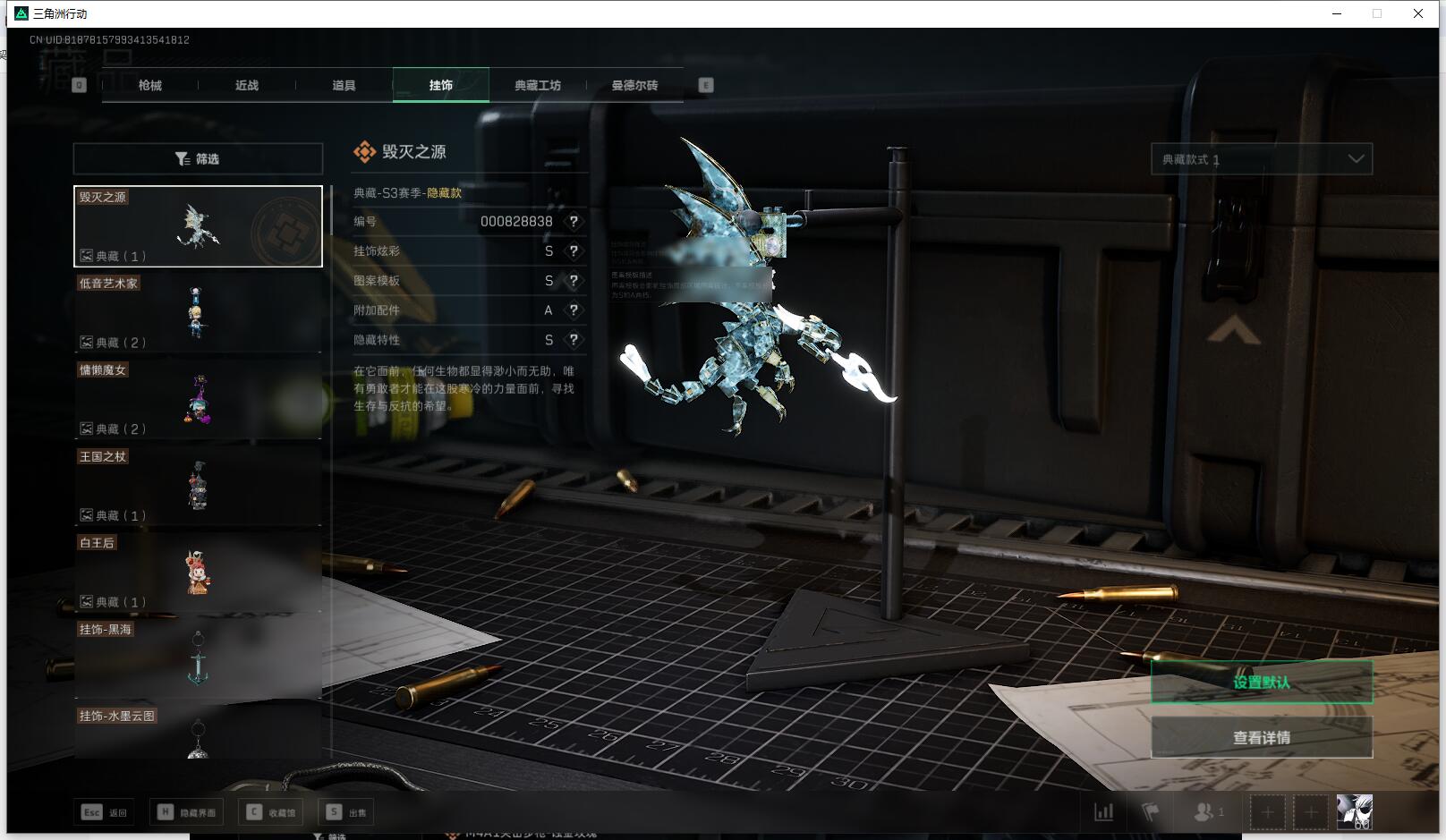Click the 典藏 icon under 毁灭之源
The width and height of the screenshot is (1446, 840).
[x=87, y=256]
